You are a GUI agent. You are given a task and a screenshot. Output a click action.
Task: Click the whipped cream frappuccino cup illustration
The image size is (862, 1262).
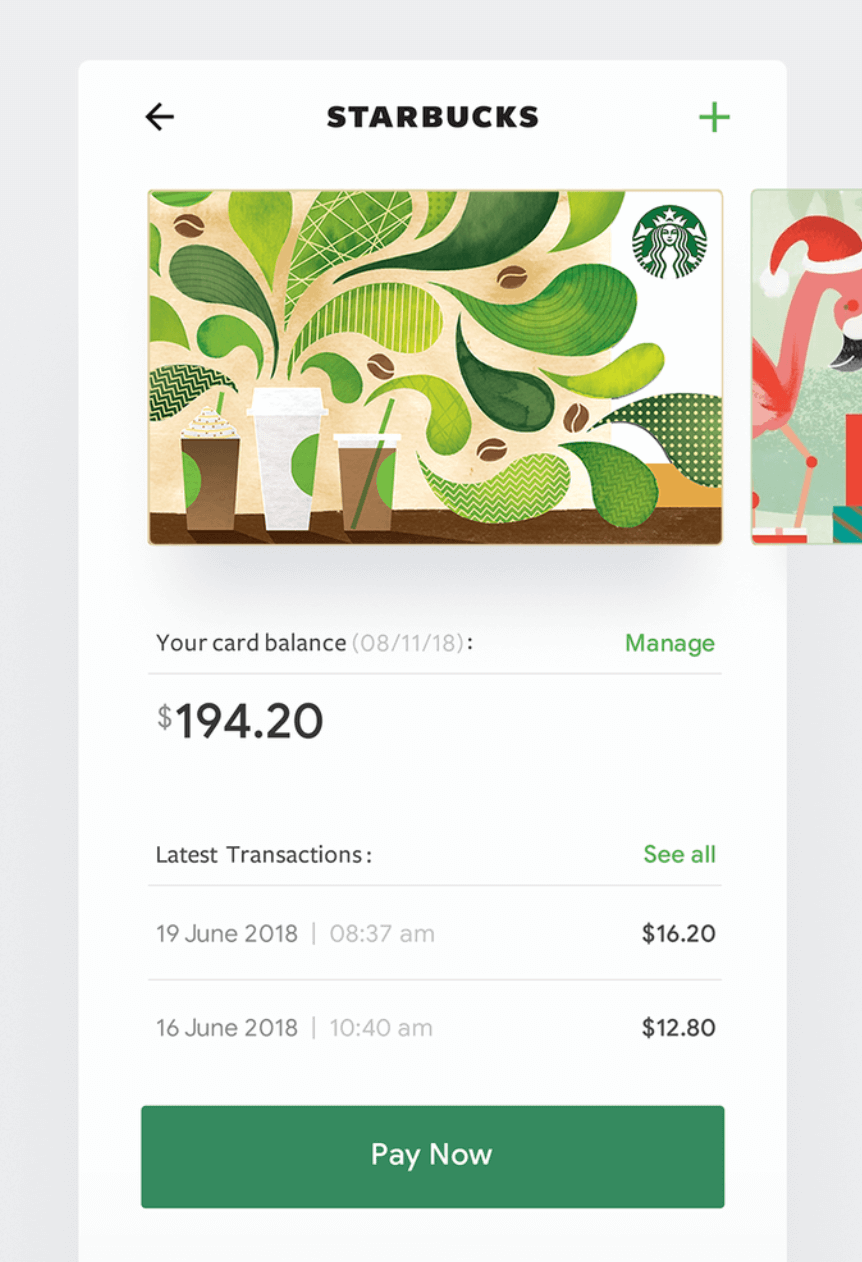coord(210,470)
